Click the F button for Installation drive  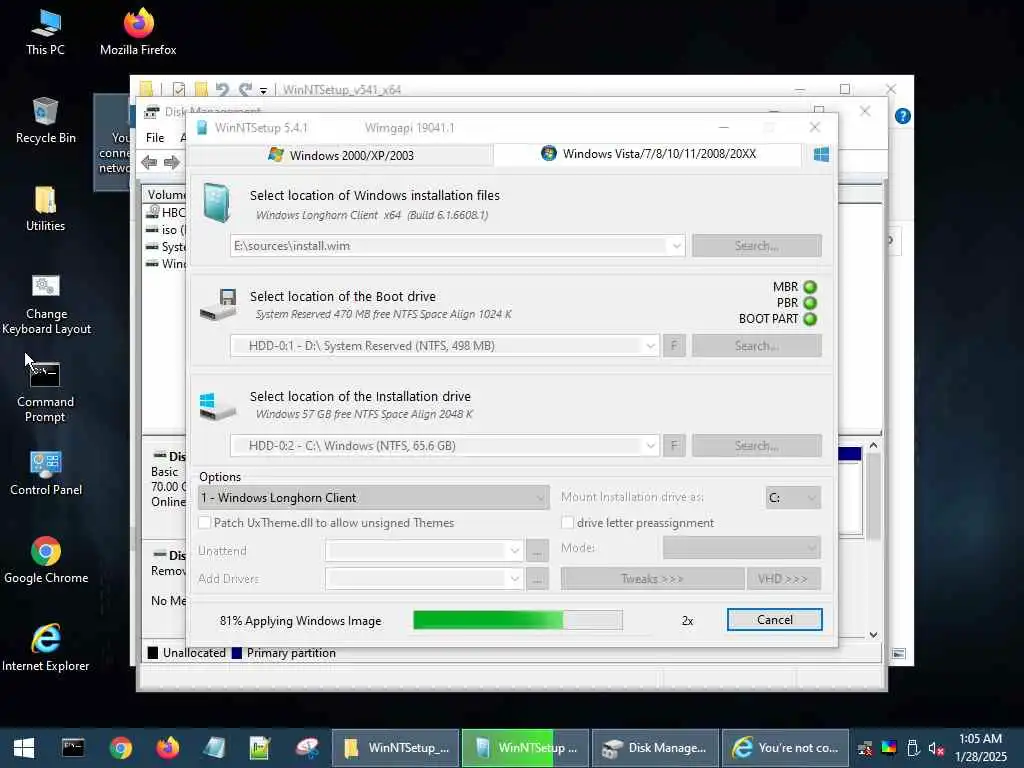point(674,446)
